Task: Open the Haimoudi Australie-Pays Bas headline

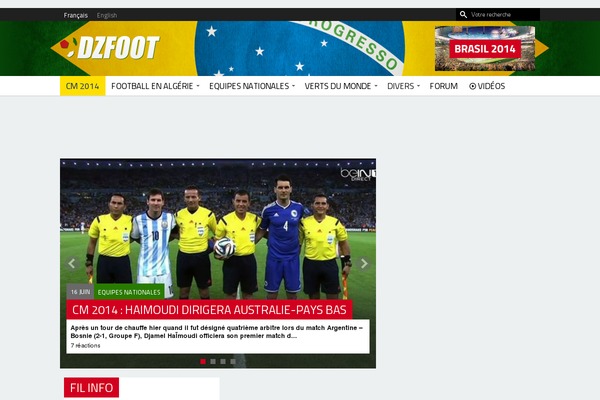Action: pos(209,310)
